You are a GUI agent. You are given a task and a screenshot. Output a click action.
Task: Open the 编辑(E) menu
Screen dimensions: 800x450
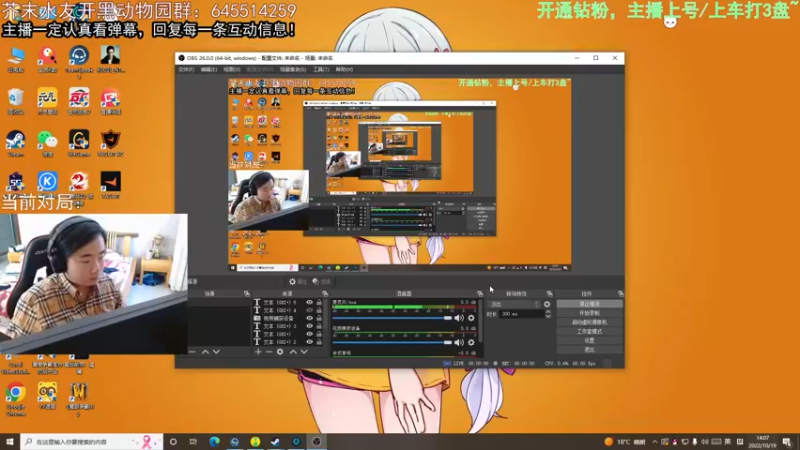(x=209, y=69)
